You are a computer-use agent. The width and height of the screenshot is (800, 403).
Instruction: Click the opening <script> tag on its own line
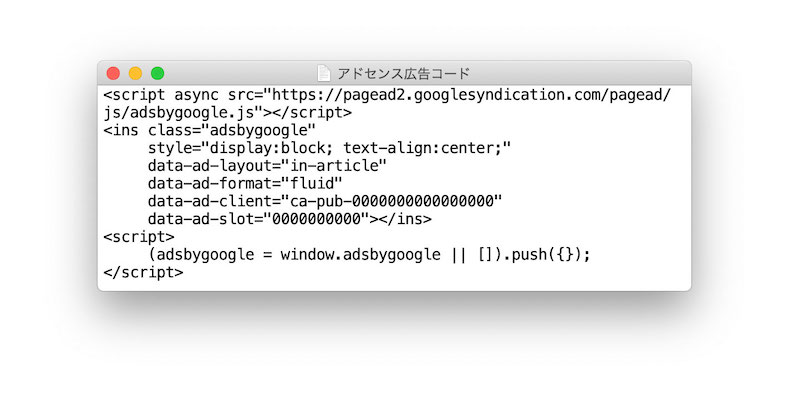coord(139,237)
